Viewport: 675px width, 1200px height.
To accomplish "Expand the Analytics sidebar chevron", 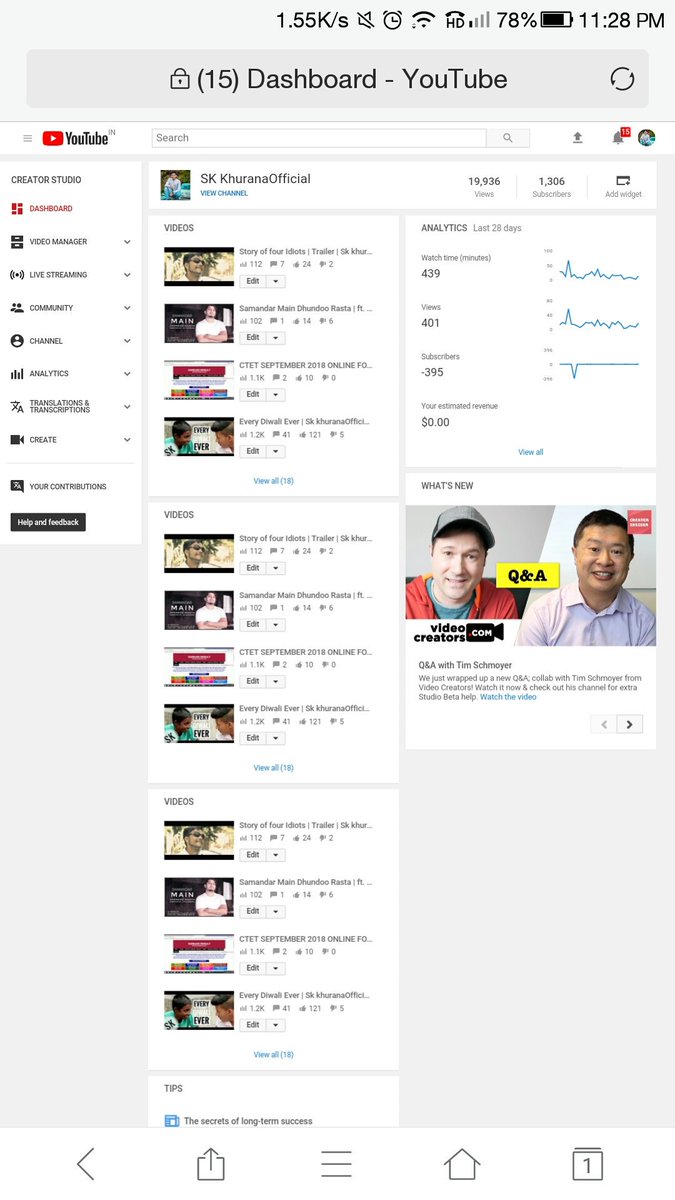I will click(x=127, y=374).
